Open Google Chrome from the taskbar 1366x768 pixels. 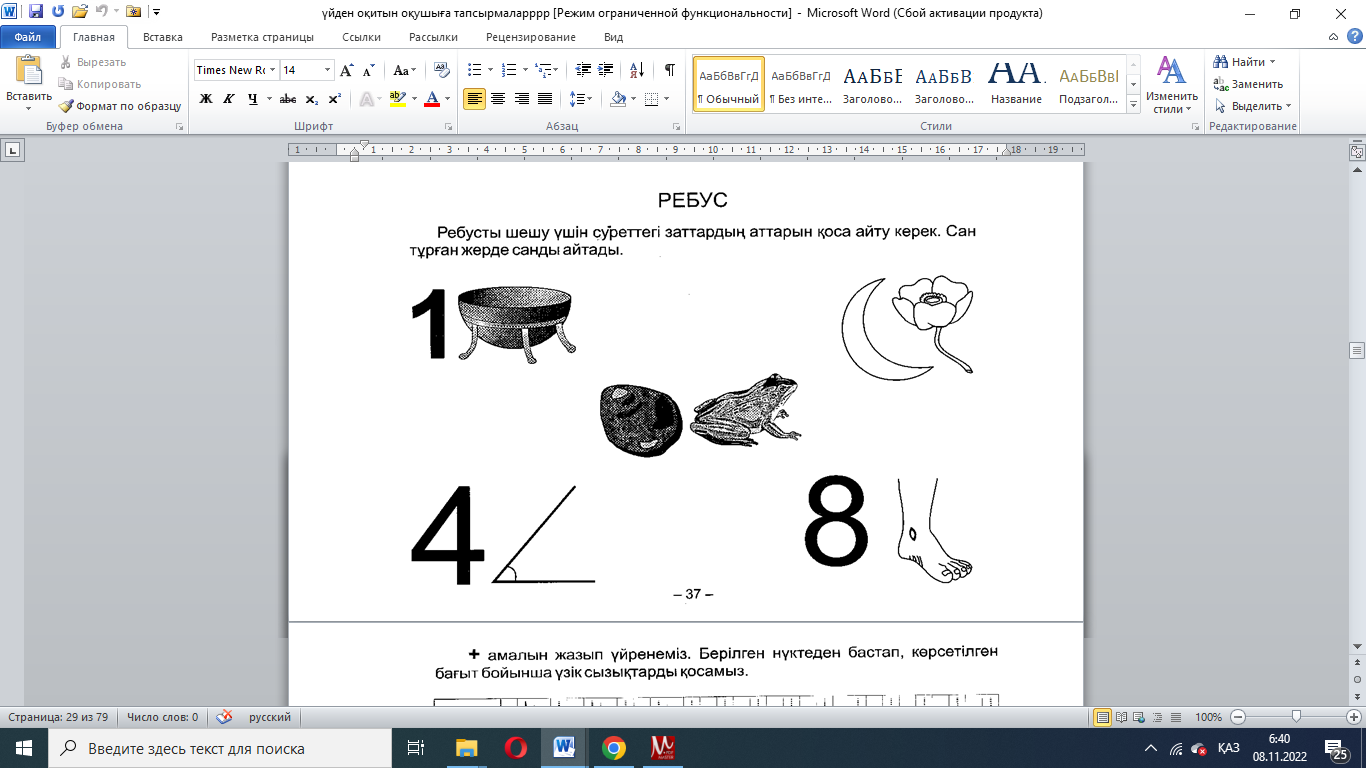[x=614, y=748]
